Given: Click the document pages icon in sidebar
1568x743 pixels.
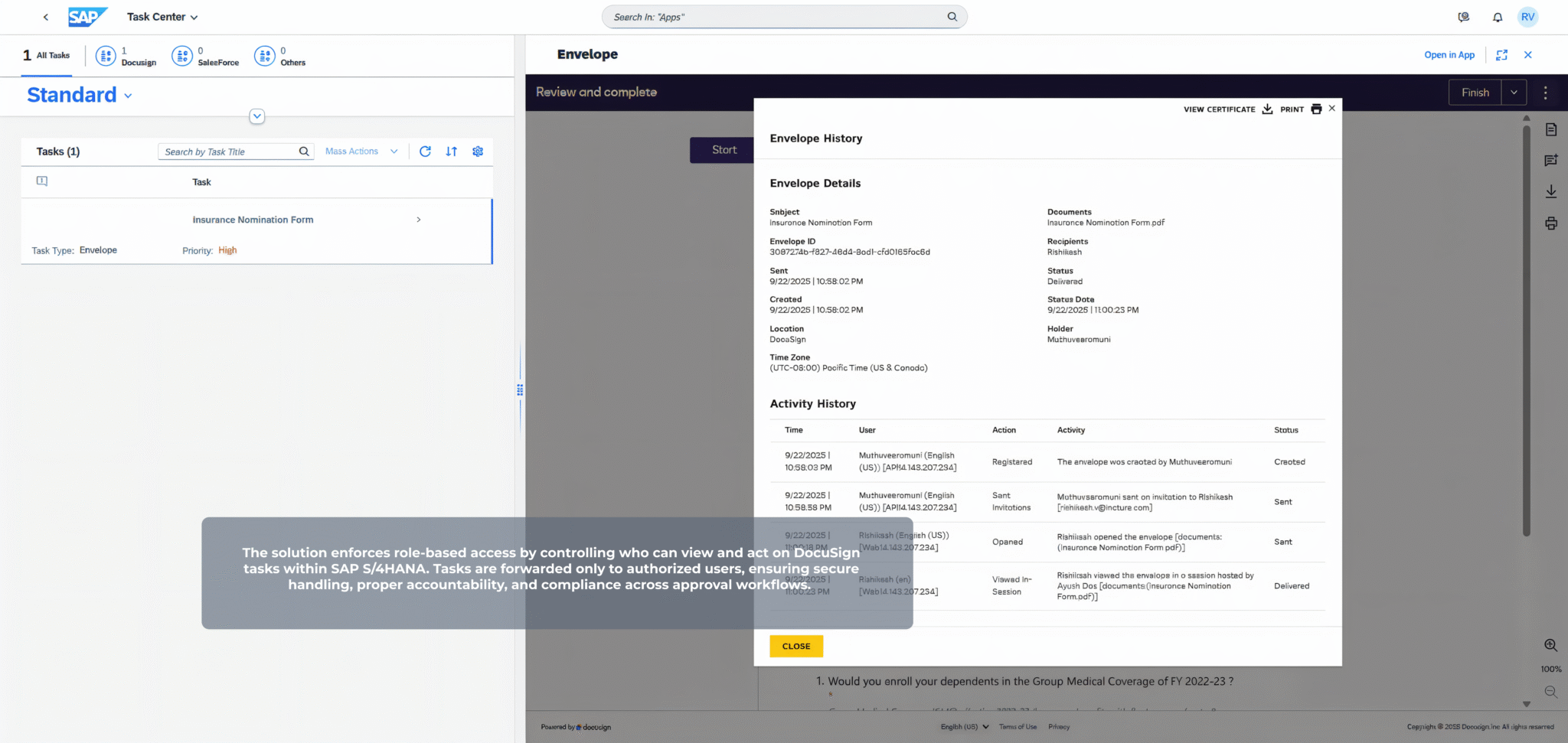Looking at the screenshot, I should [x=1552, y=129].
